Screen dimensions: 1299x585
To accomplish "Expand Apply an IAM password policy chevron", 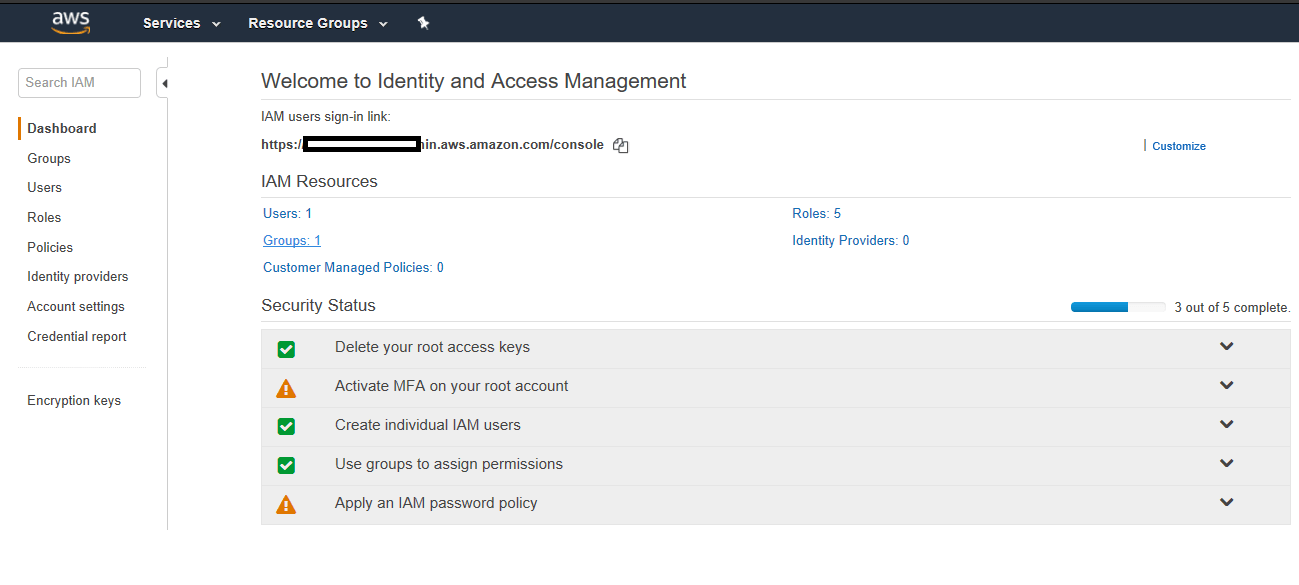I will [1227, 503].
